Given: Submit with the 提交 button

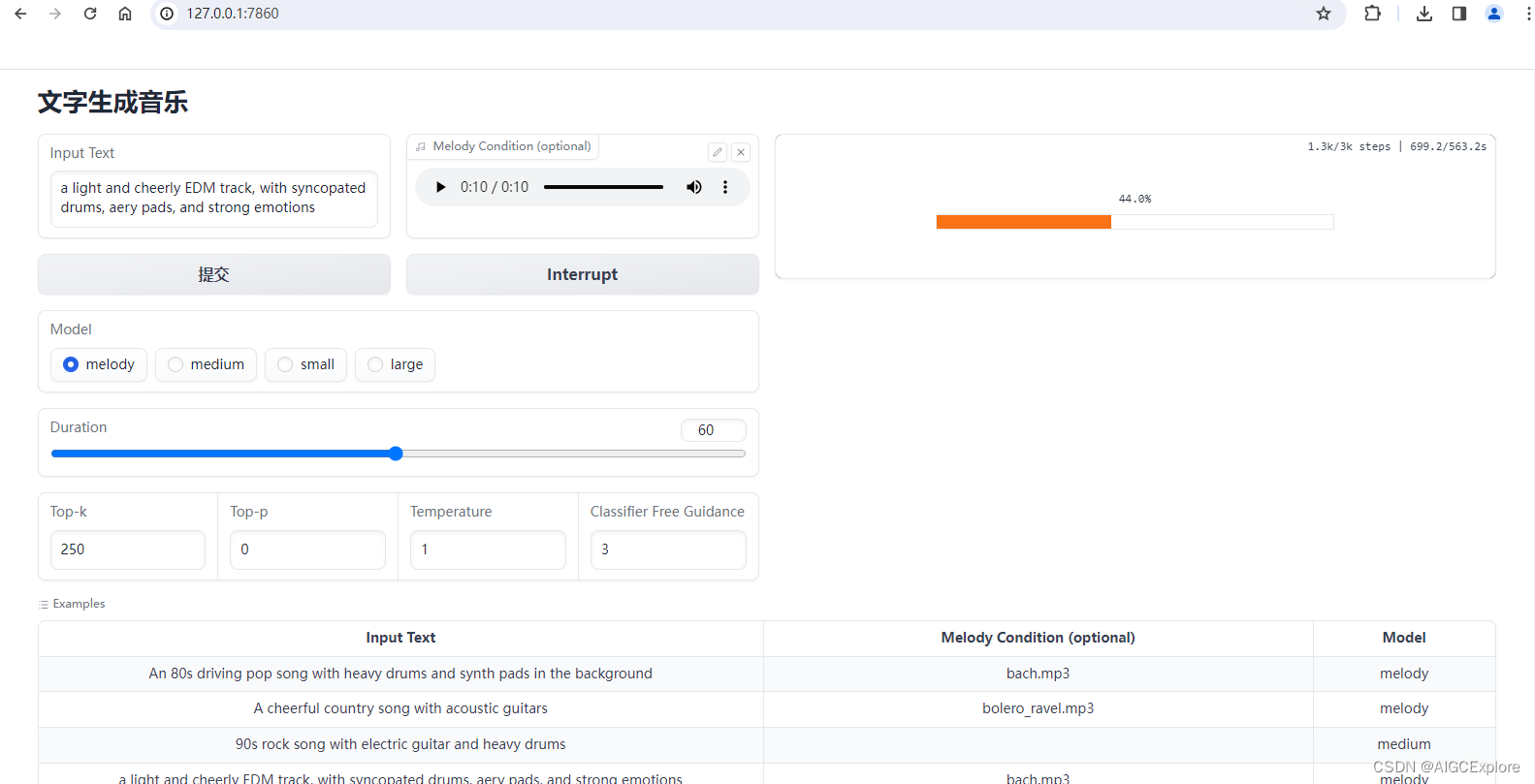Looking at the screenshot, I should [x=214, y=274].
